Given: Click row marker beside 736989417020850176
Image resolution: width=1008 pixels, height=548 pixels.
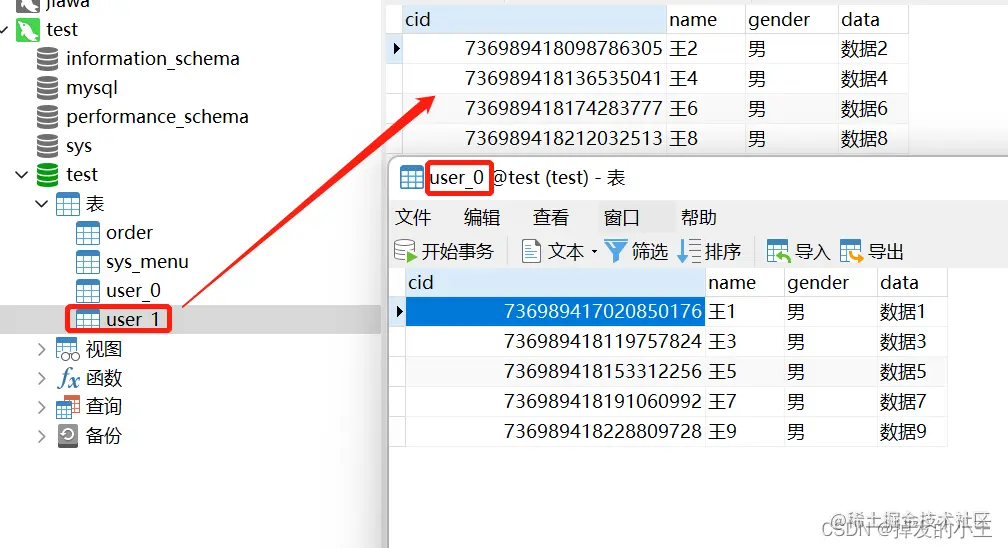Looking at the screenshot, I should 398,311.
